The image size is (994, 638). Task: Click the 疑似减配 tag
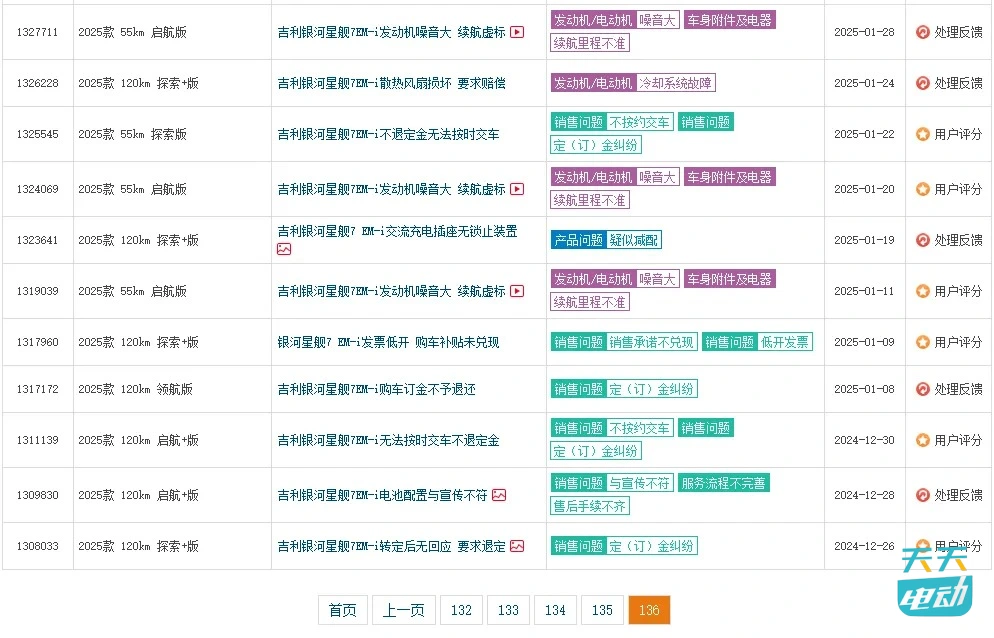click(633, 240)
